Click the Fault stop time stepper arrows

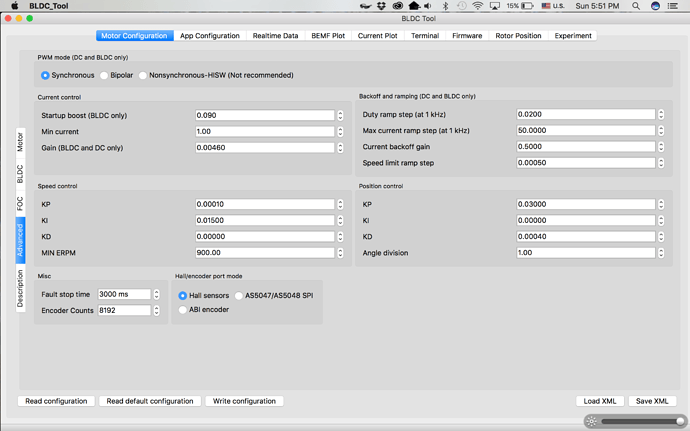[156, 295]
